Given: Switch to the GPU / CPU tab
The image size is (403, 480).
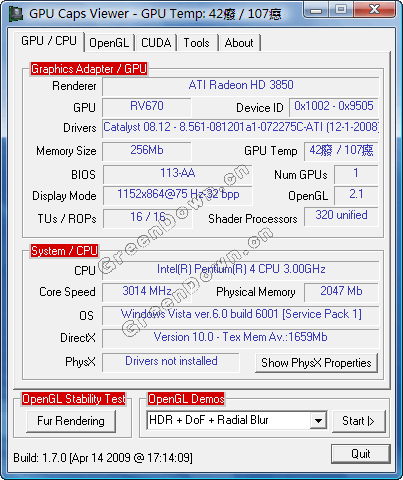Looking at the screenshot, I should 49,41.
